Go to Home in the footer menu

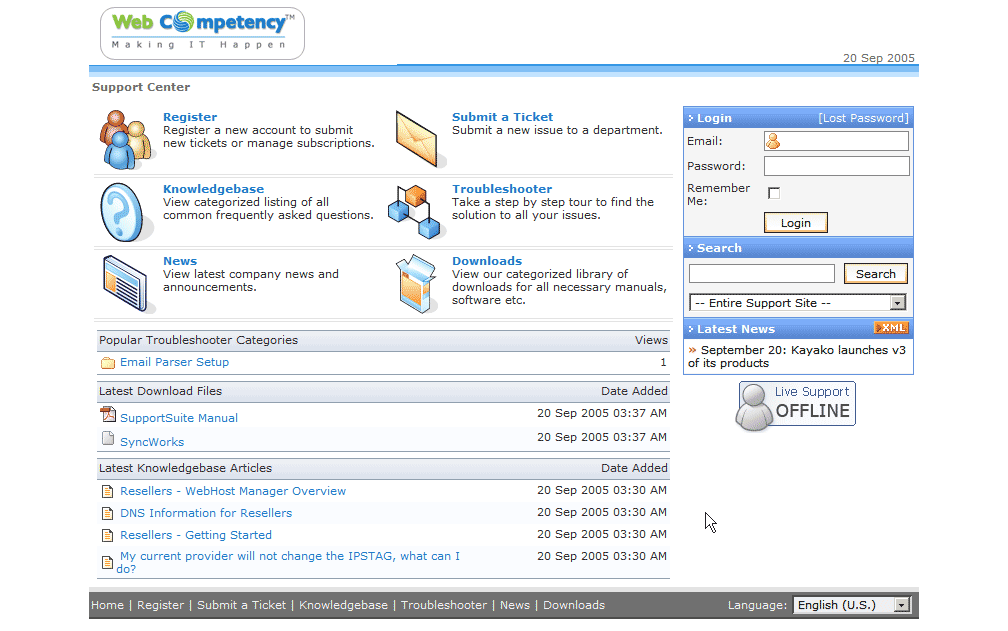(x=107, y=605)
